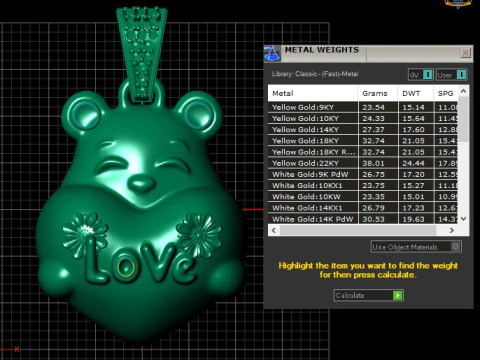Select the Yellow Gold:10KY row
The width and height of the screenshot is (480, 360).
tap(363, 118)
